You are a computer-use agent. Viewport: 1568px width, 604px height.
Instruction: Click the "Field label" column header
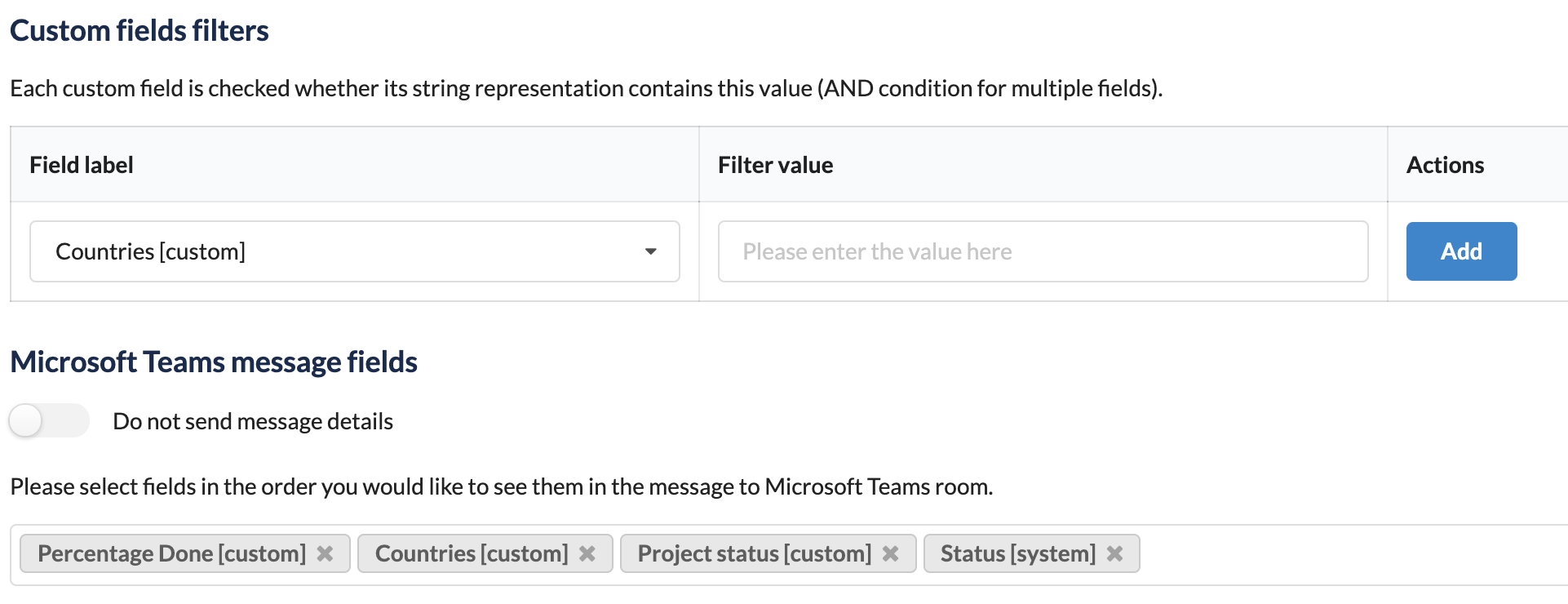pos(81,164)
